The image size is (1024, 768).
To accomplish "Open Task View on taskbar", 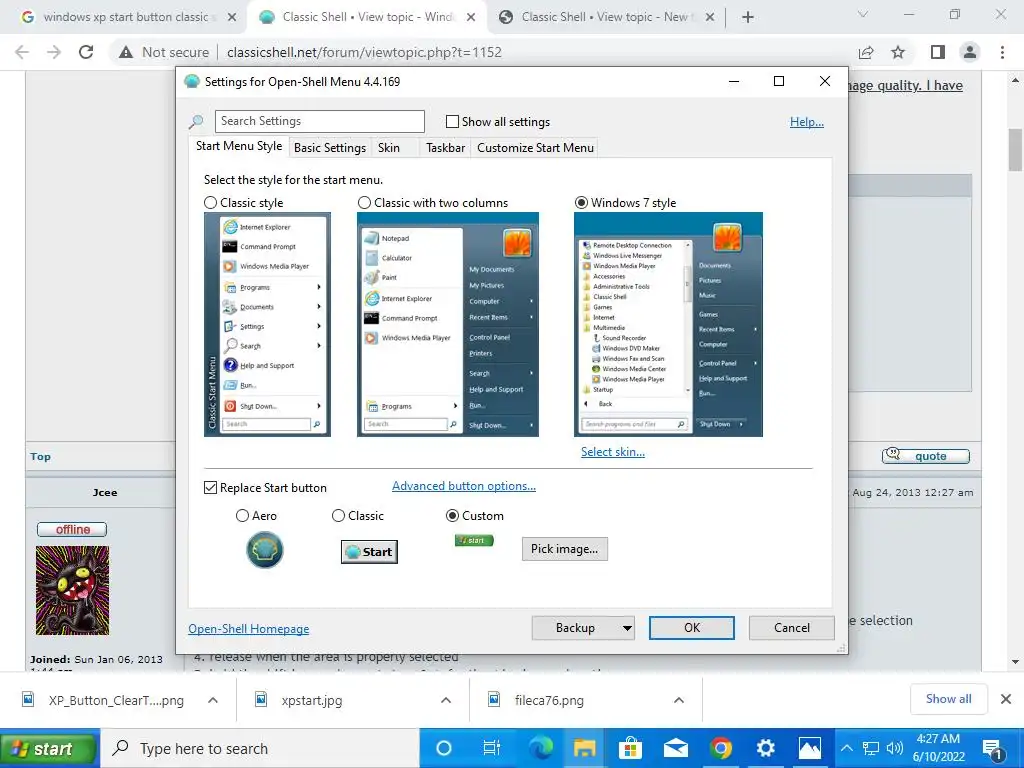I will click(491, 748).
